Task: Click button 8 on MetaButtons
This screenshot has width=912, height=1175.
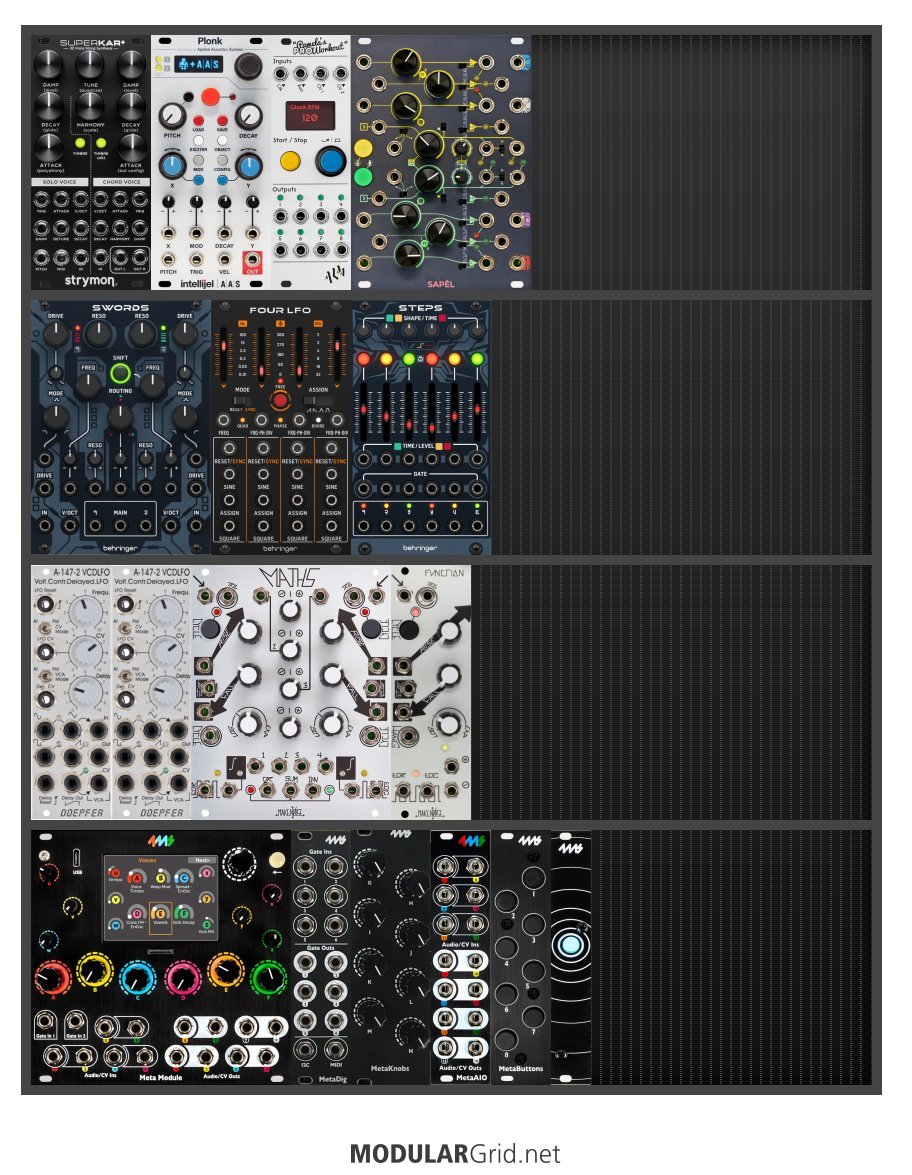Action: (x=507, y=1039)
